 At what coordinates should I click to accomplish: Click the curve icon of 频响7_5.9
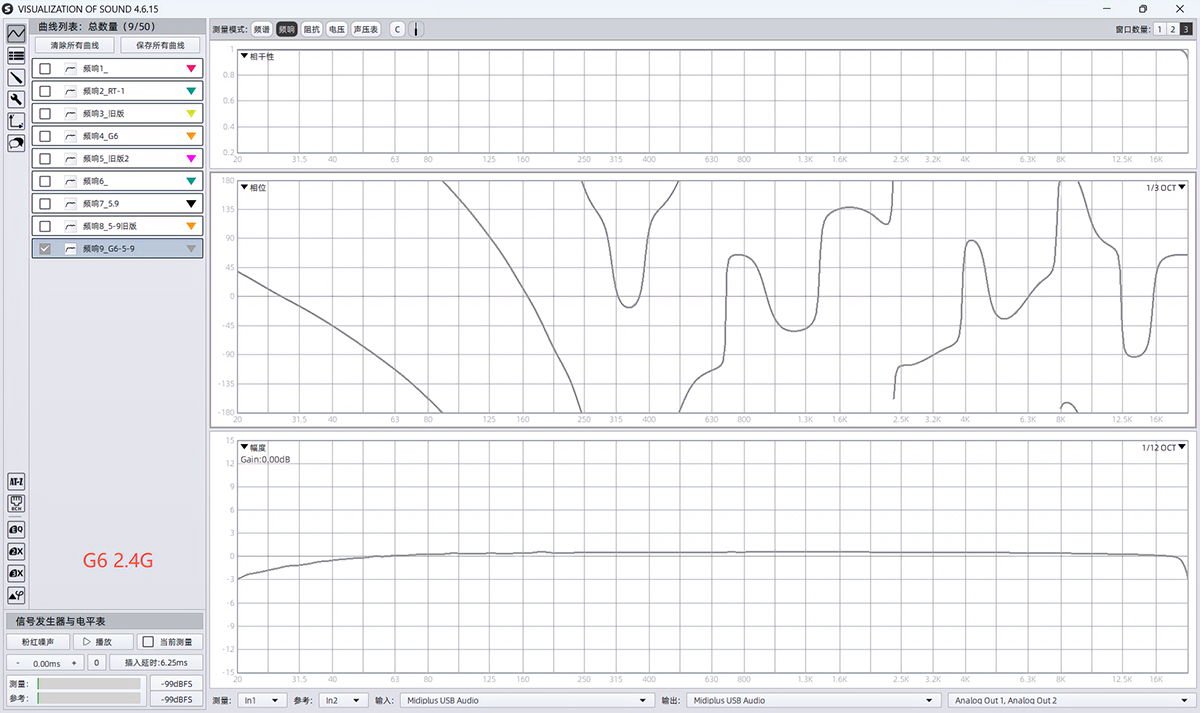click(70, 203)
